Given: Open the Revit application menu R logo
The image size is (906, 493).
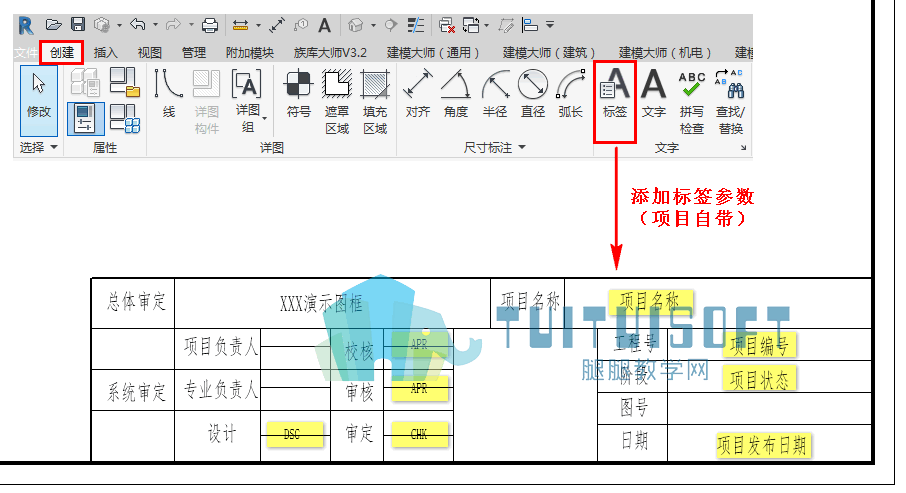Looking at the screenshot, I should click(25, 25).
